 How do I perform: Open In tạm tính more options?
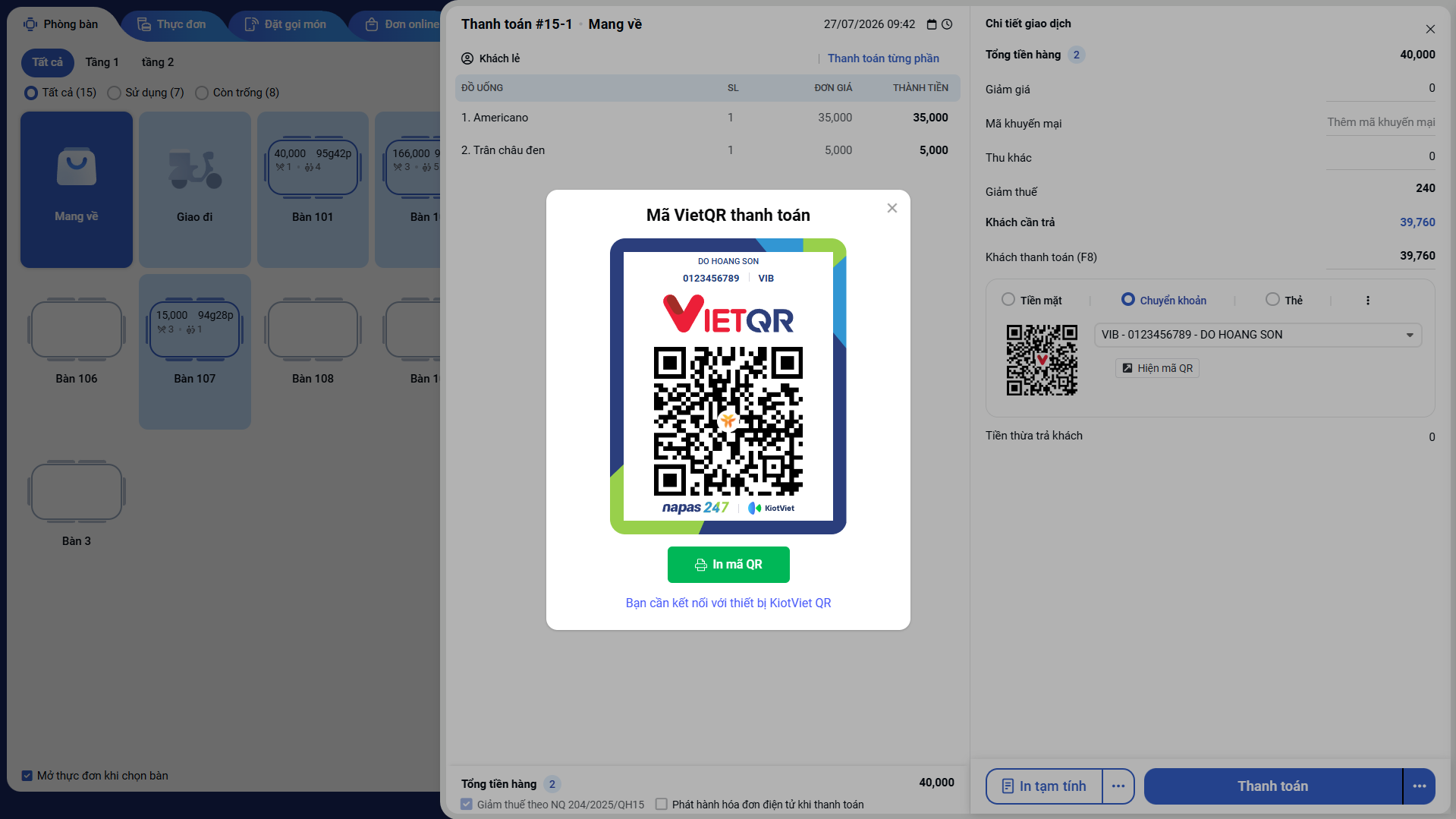(x=1118, y=786)
